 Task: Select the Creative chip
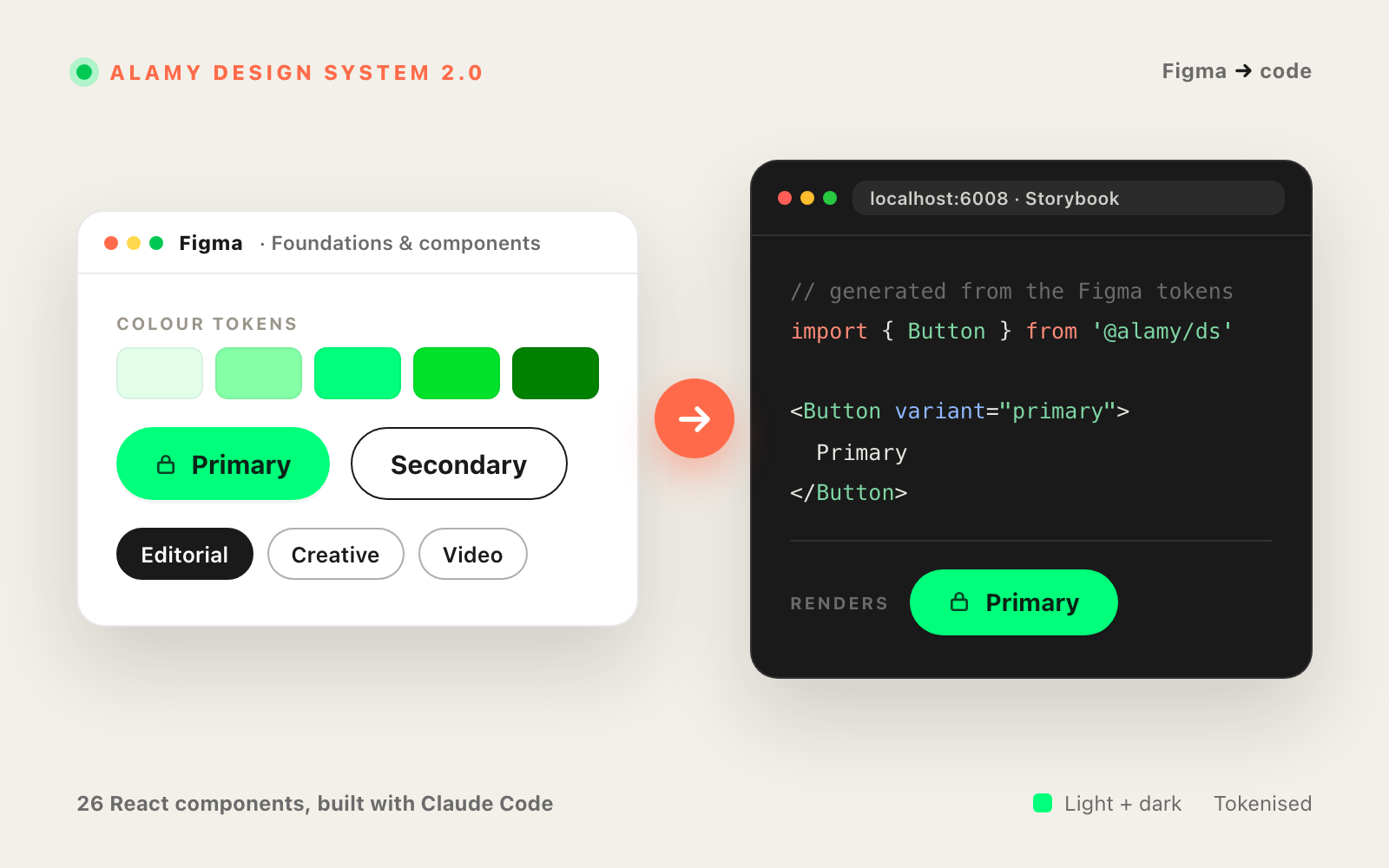tap(336, 554)
